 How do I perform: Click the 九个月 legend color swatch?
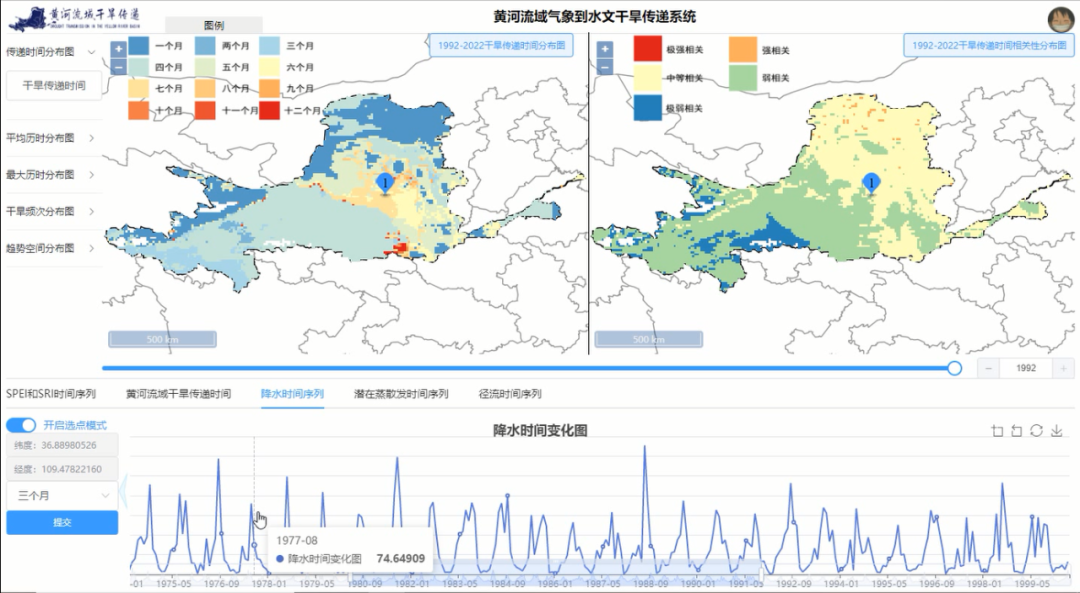(270, 89)
